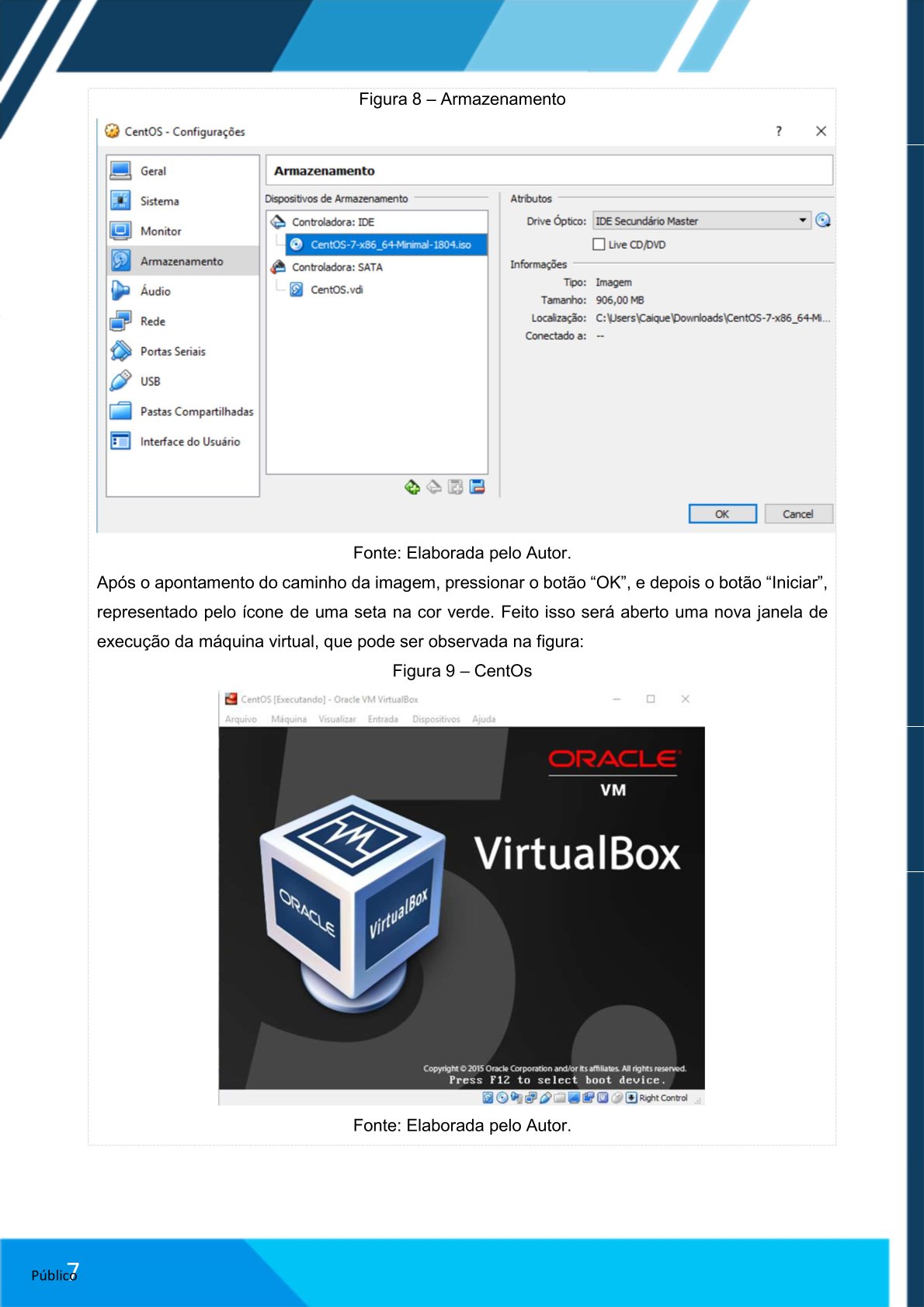Select the Áudio settings section
Screen dimensions: 924x1307
(155, 291)
